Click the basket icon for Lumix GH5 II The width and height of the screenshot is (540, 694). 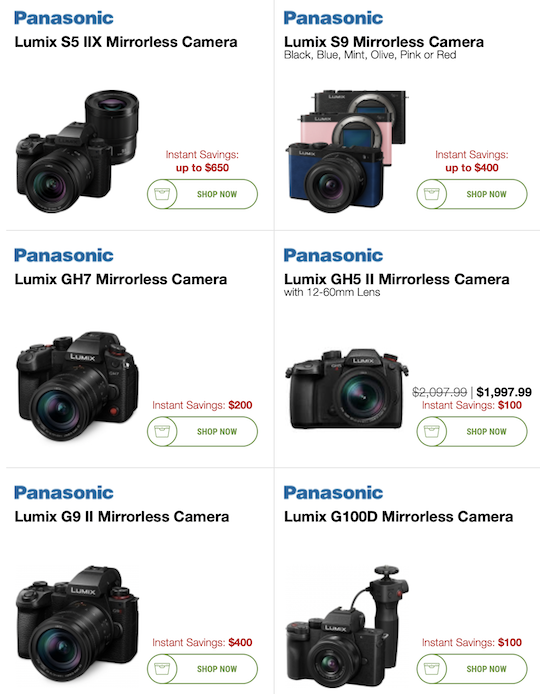click(x=432, y=431)
